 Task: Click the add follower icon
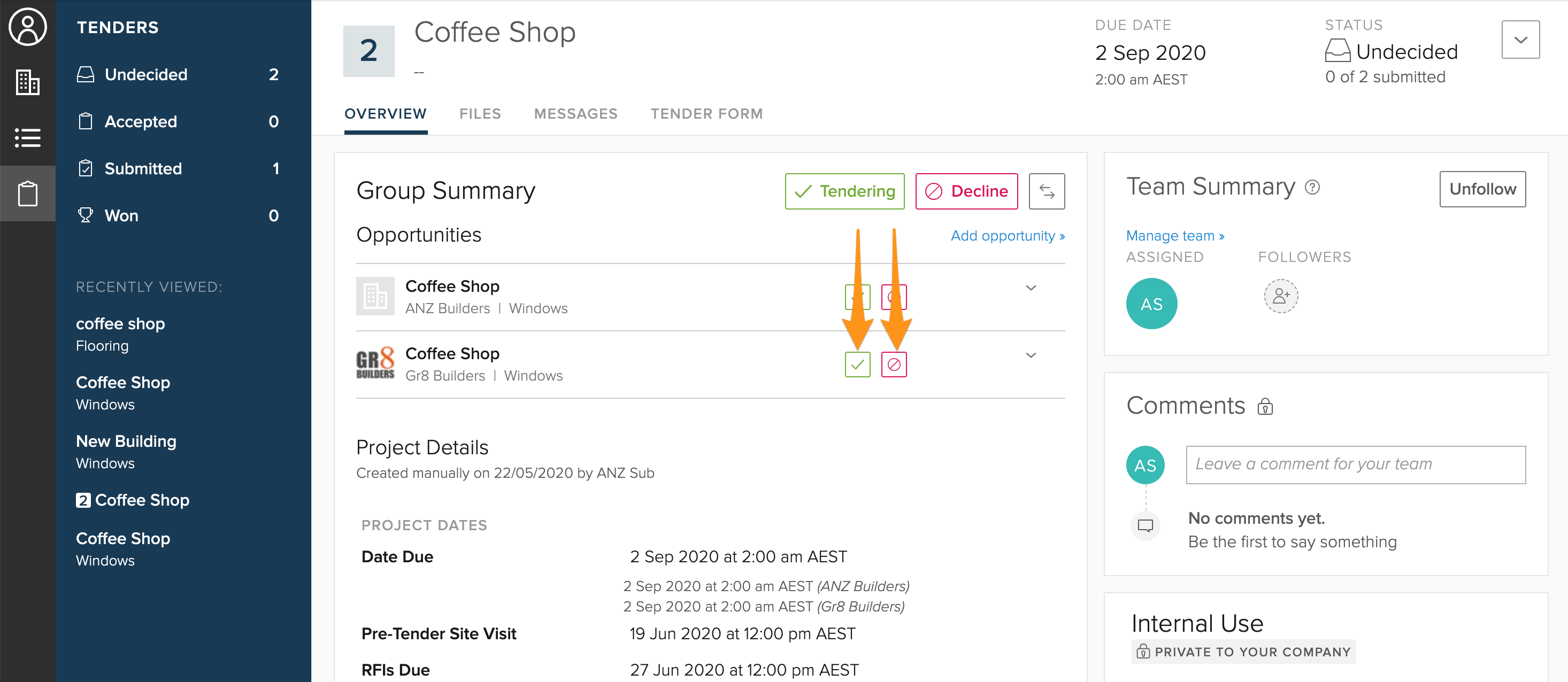1280,296
